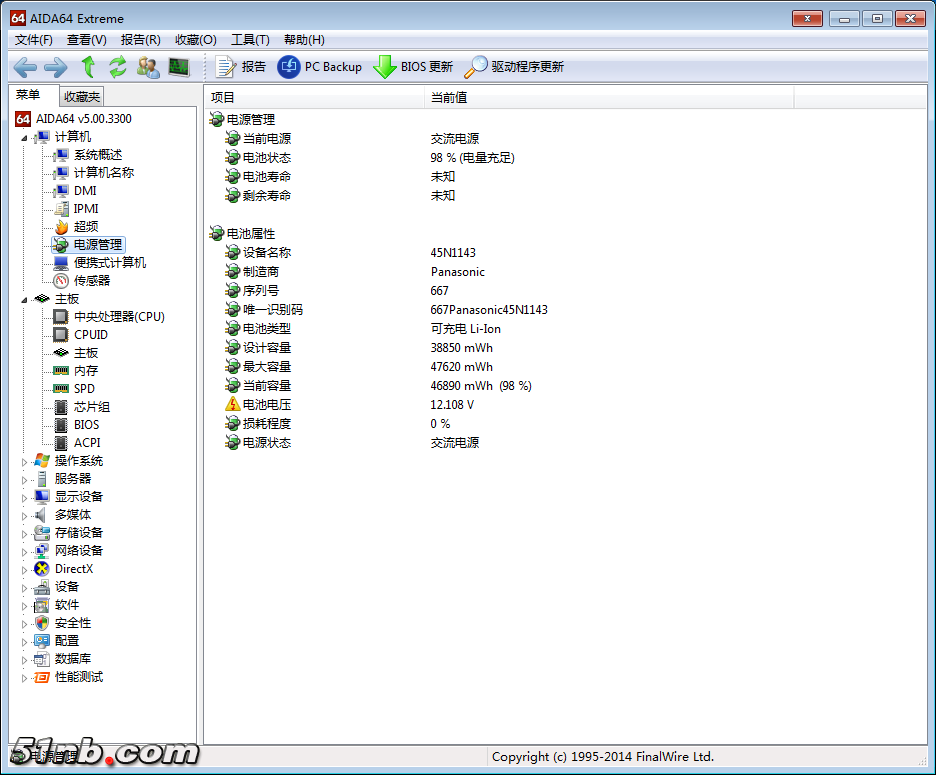
Task: Expand the 操作系统 tree node
Action: pos(25,461)
